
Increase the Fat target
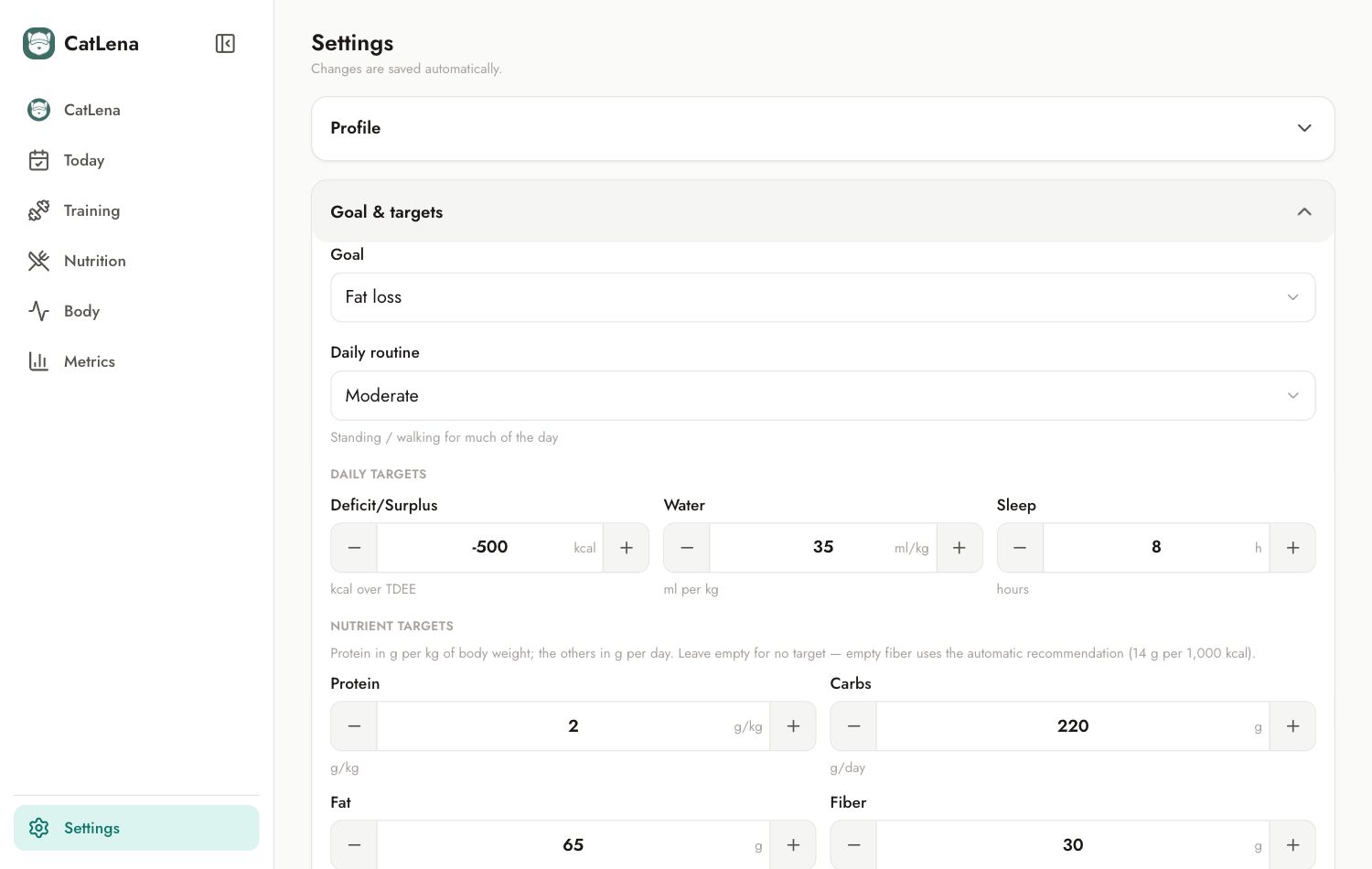tap(793, 845)
